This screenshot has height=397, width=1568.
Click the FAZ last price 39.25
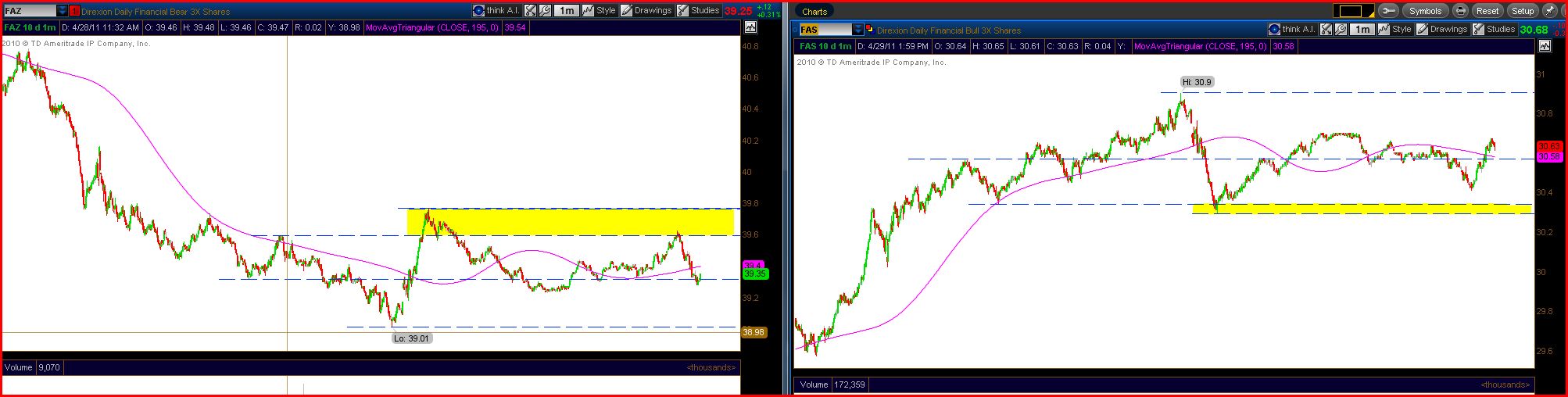point(738,11)
